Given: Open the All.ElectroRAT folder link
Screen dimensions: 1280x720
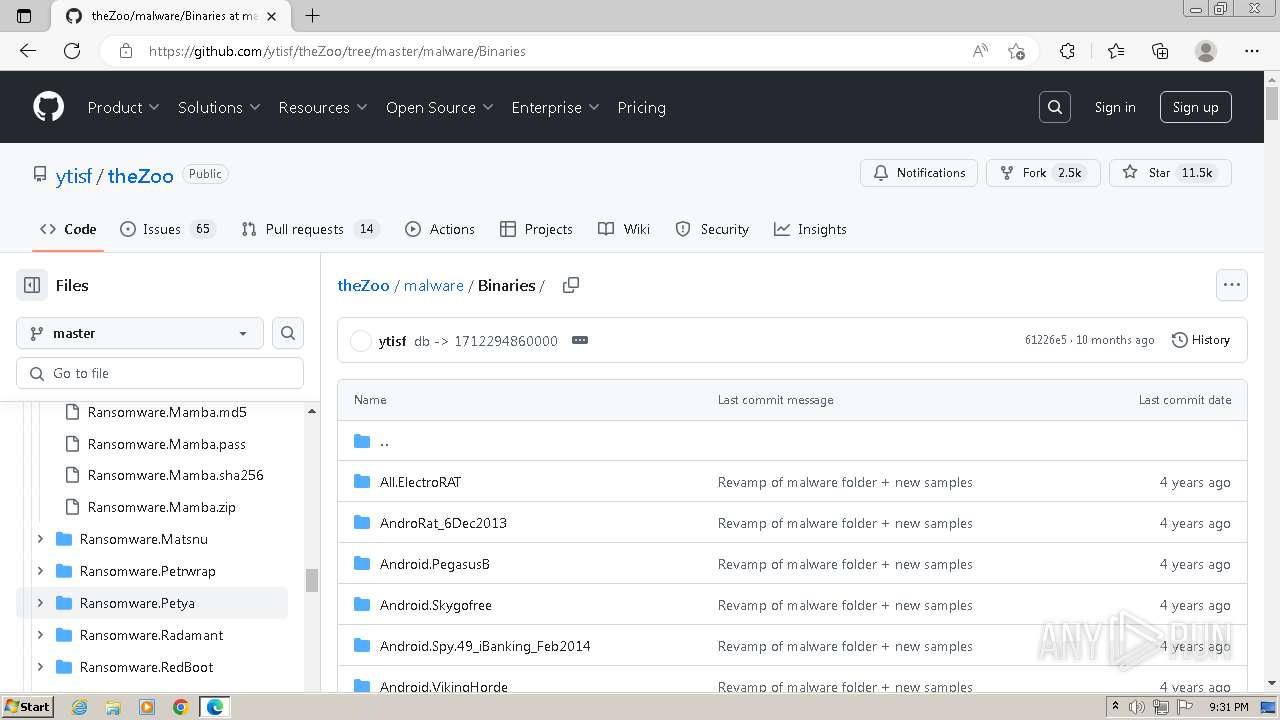Looking at the screenshot, I should [x=420, y=482].
